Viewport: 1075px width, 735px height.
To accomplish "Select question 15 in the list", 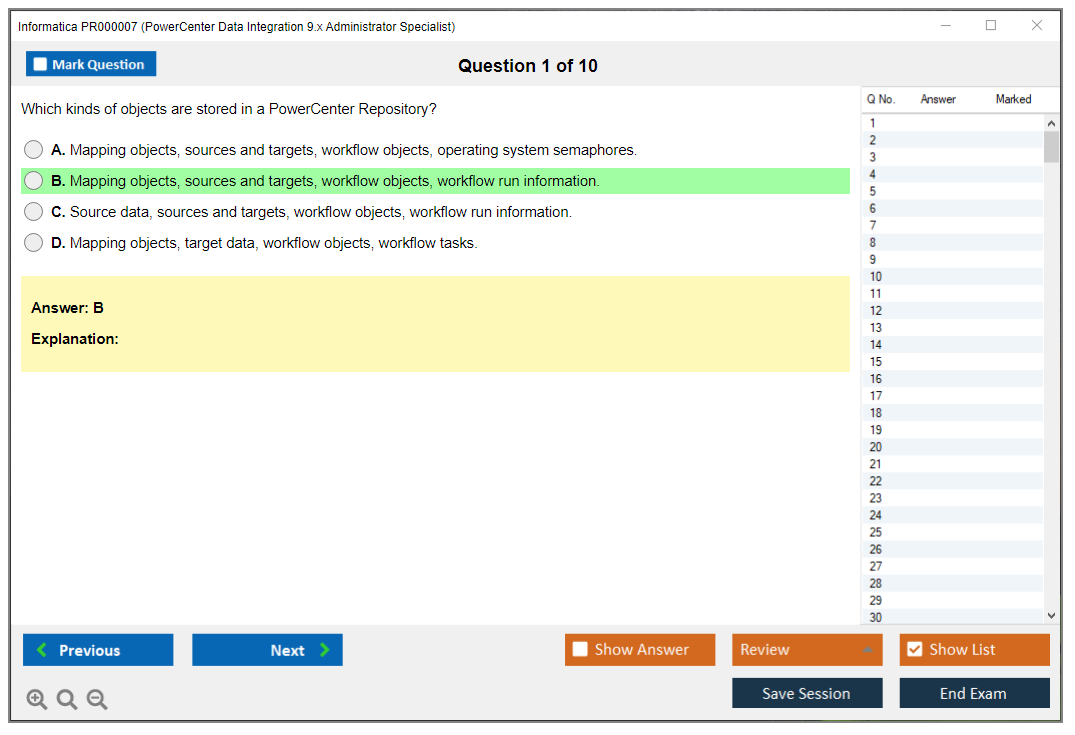I will coord(876,362).
